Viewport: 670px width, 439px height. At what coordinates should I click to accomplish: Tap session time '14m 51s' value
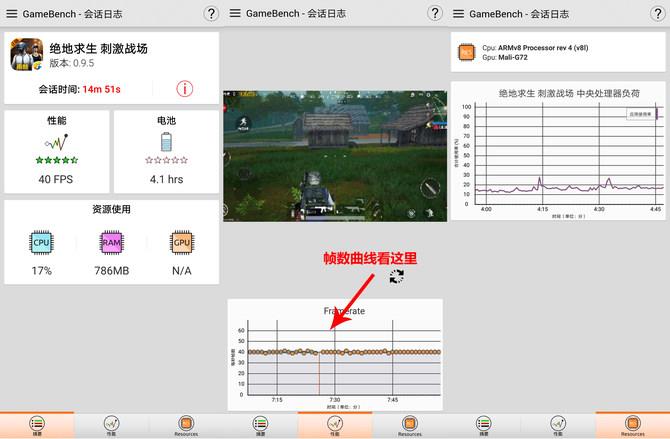coord(101,89)
